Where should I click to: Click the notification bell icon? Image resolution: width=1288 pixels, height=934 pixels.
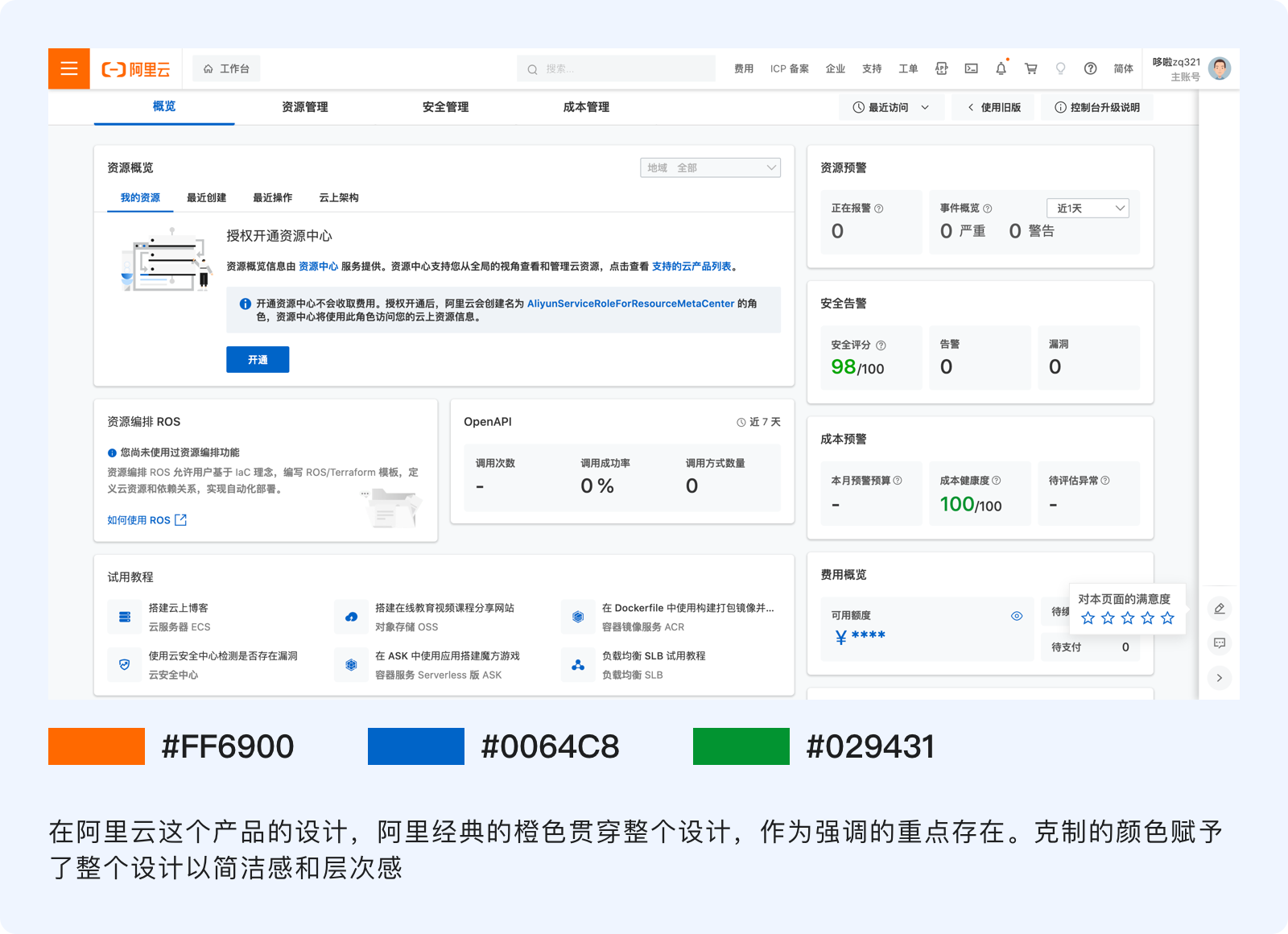(x=1001, y=68)
